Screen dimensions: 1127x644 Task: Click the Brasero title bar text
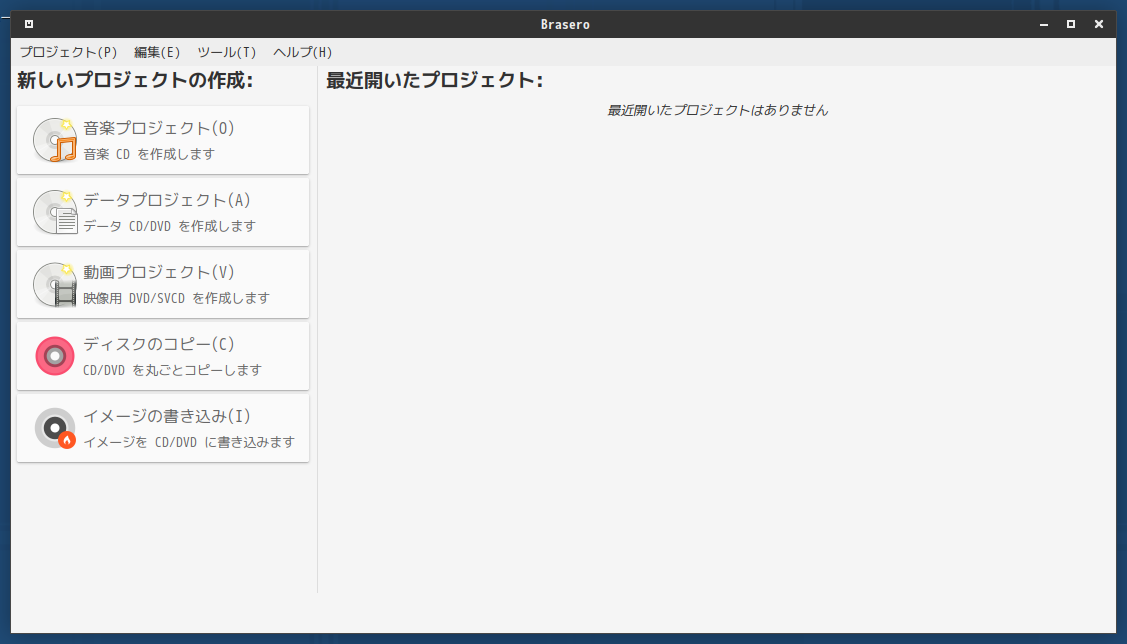565,24
